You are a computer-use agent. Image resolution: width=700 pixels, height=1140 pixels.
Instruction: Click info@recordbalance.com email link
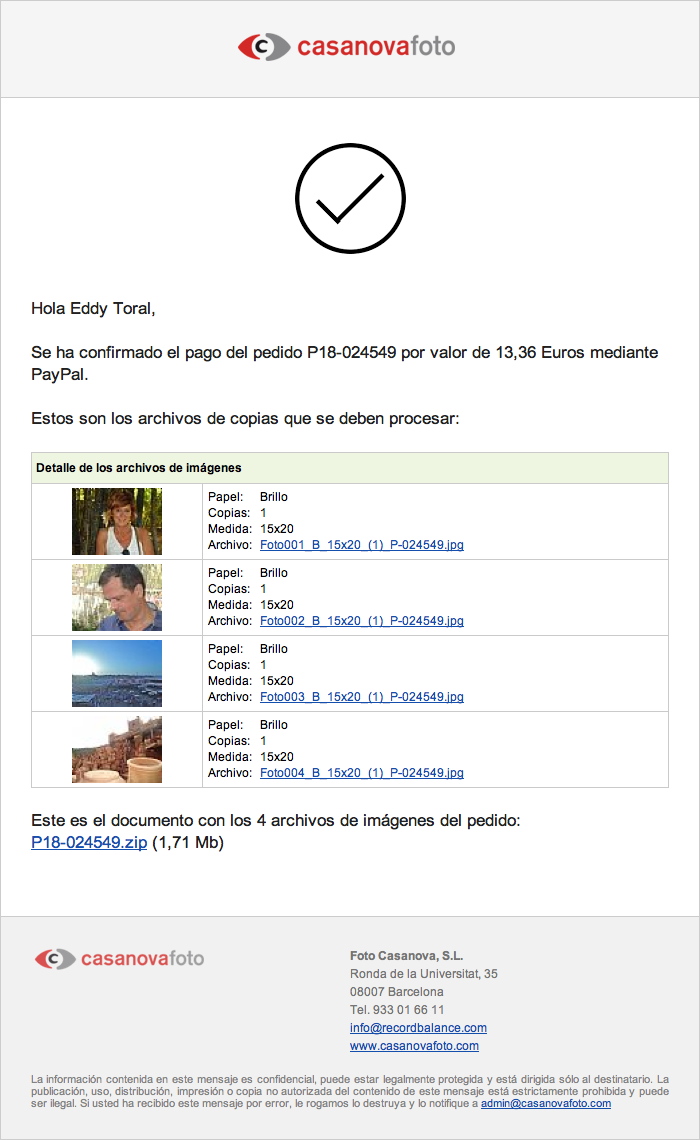pos(418,1028)
